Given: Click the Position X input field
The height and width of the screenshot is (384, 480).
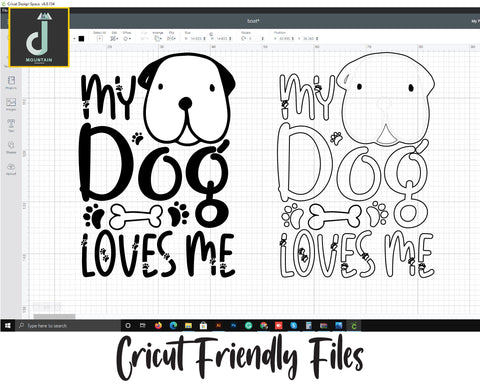Looking at the screenshot, I should [285, 39].
